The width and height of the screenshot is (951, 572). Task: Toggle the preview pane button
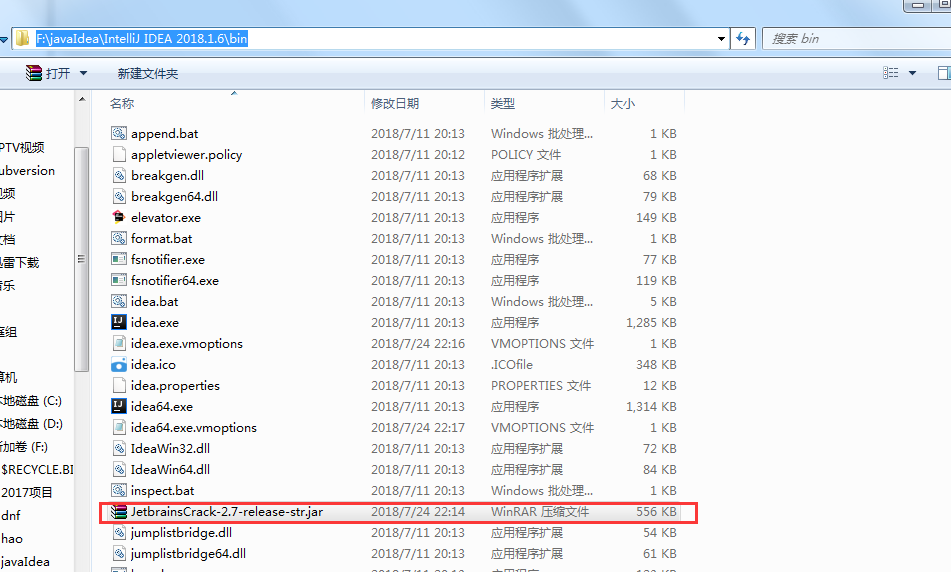point(944,73)
